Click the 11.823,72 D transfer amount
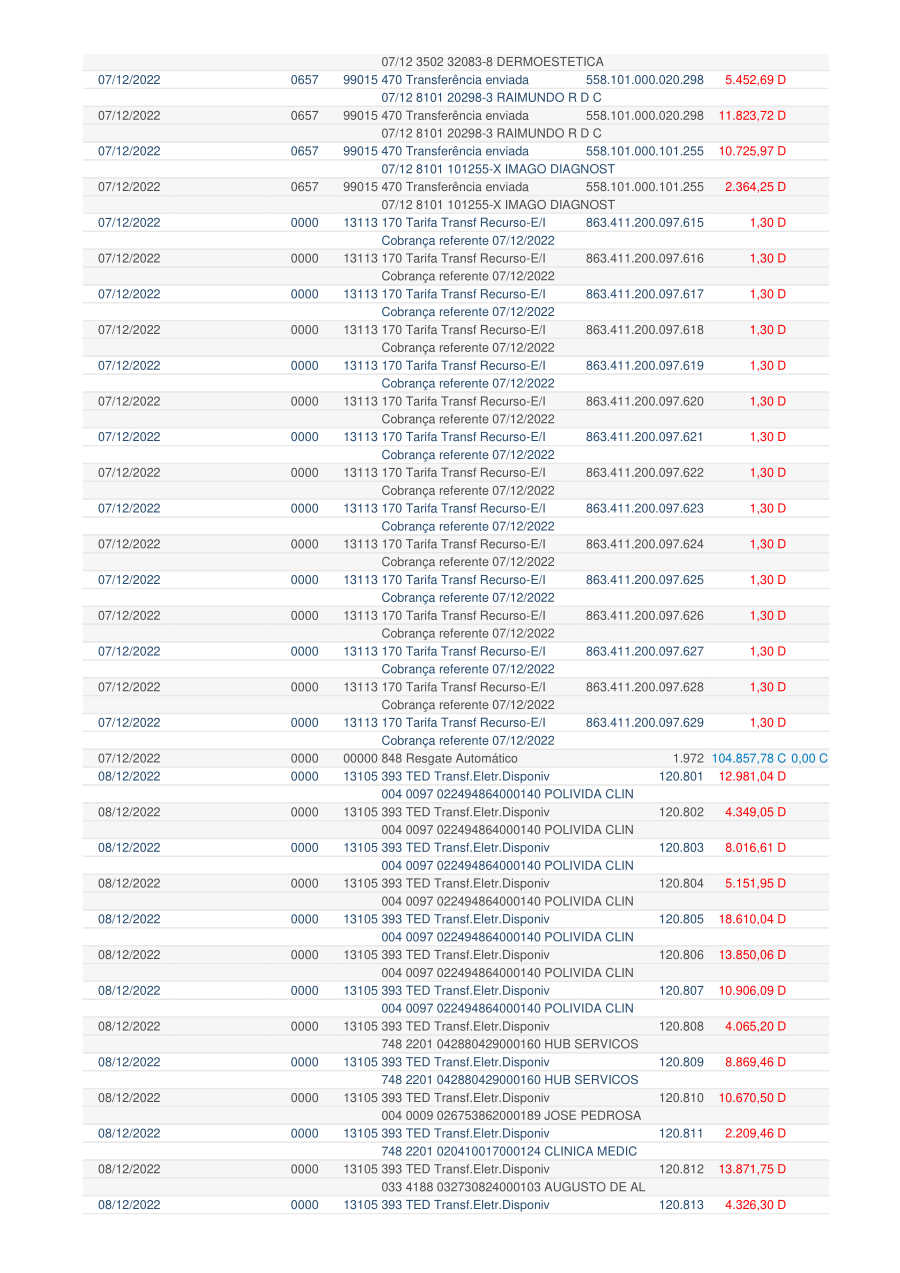The height and width of the screenshot is (1273, 900). click(x=752, y=116)
